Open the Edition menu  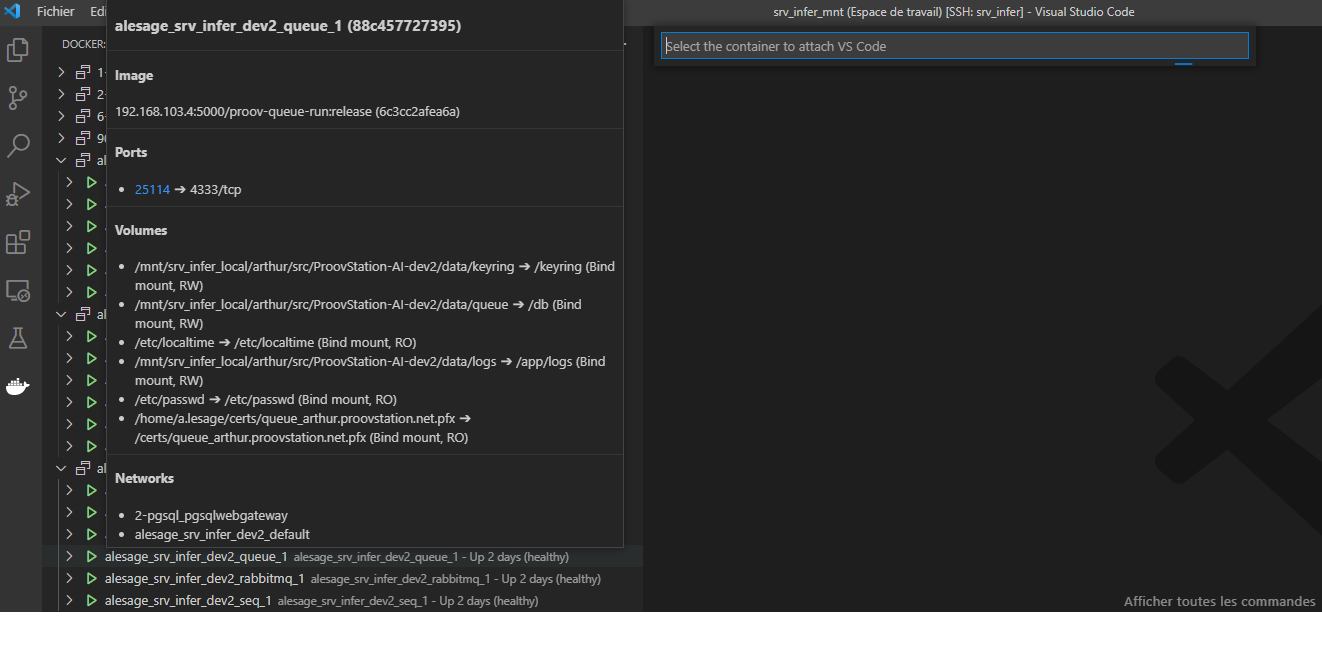click(97, 12)
